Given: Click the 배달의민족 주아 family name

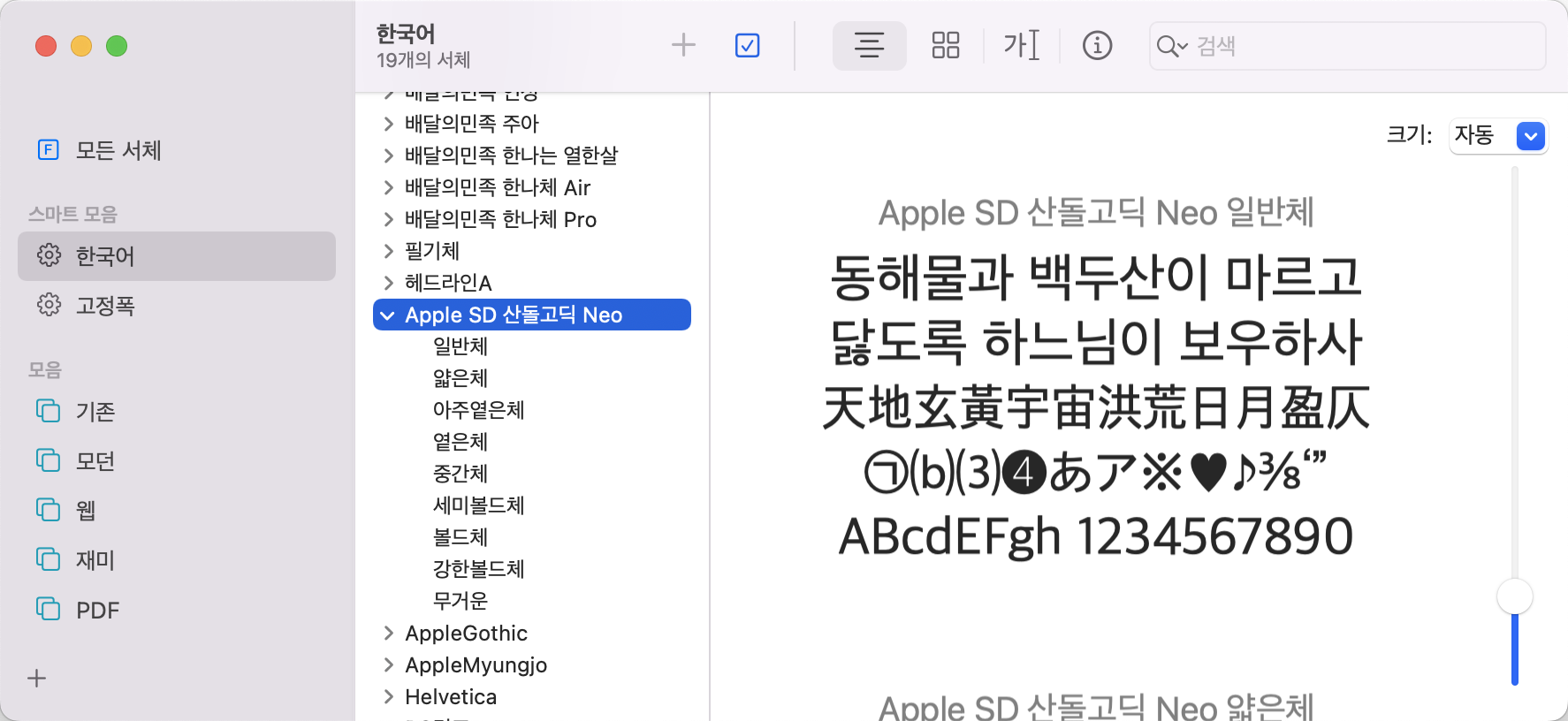Looking at the screenshot, I should (x=472, y=124).
